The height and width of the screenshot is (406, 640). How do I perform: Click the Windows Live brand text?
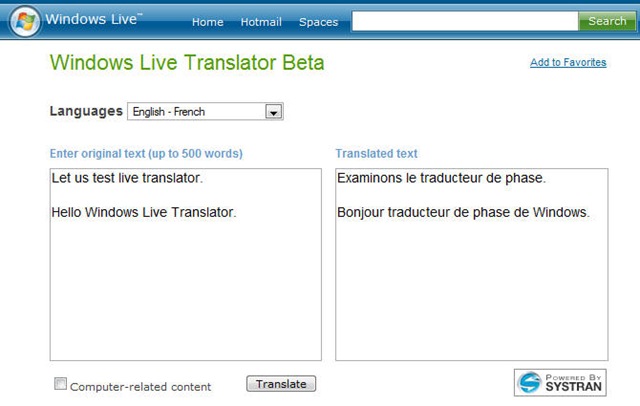[x=94, y=19]
